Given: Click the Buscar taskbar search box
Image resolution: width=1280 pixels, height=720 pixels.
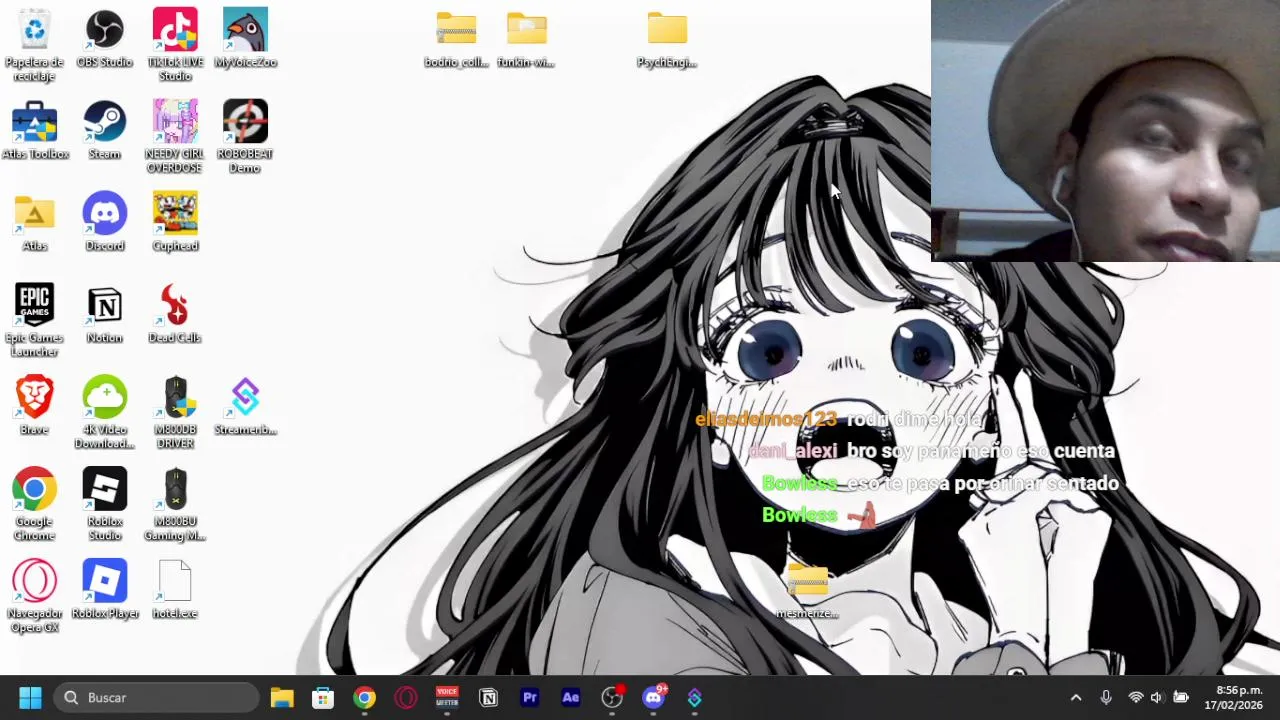Looking at the screenshot, I should coord(155,697).
